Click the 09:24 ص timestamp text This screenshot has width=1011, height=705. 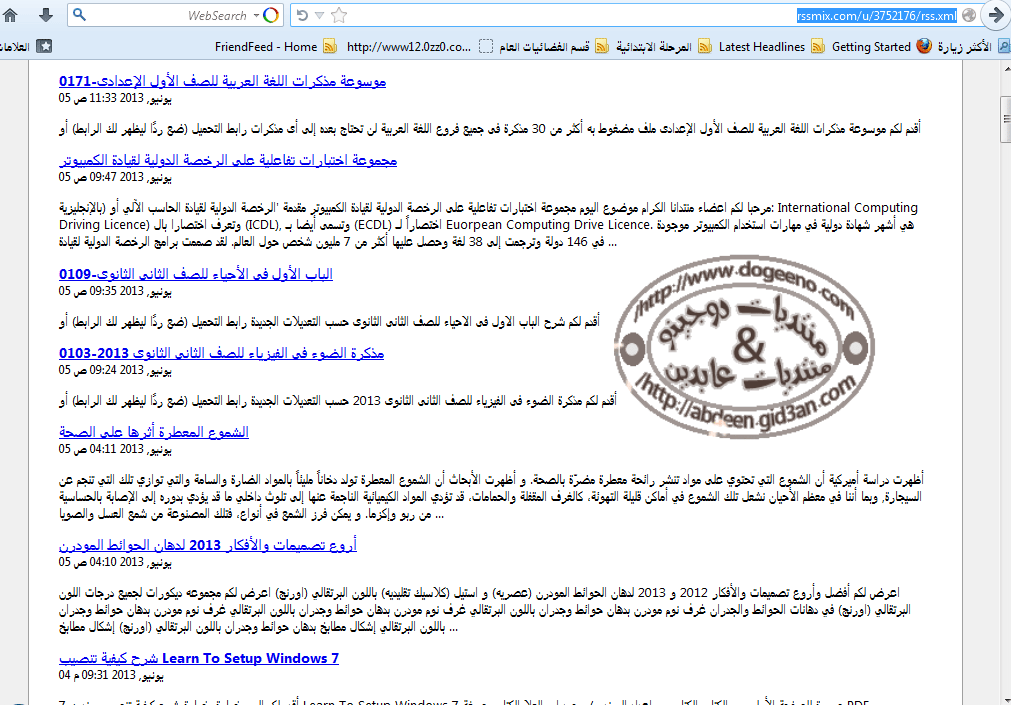pyautogui.click(x=115, y=370)
